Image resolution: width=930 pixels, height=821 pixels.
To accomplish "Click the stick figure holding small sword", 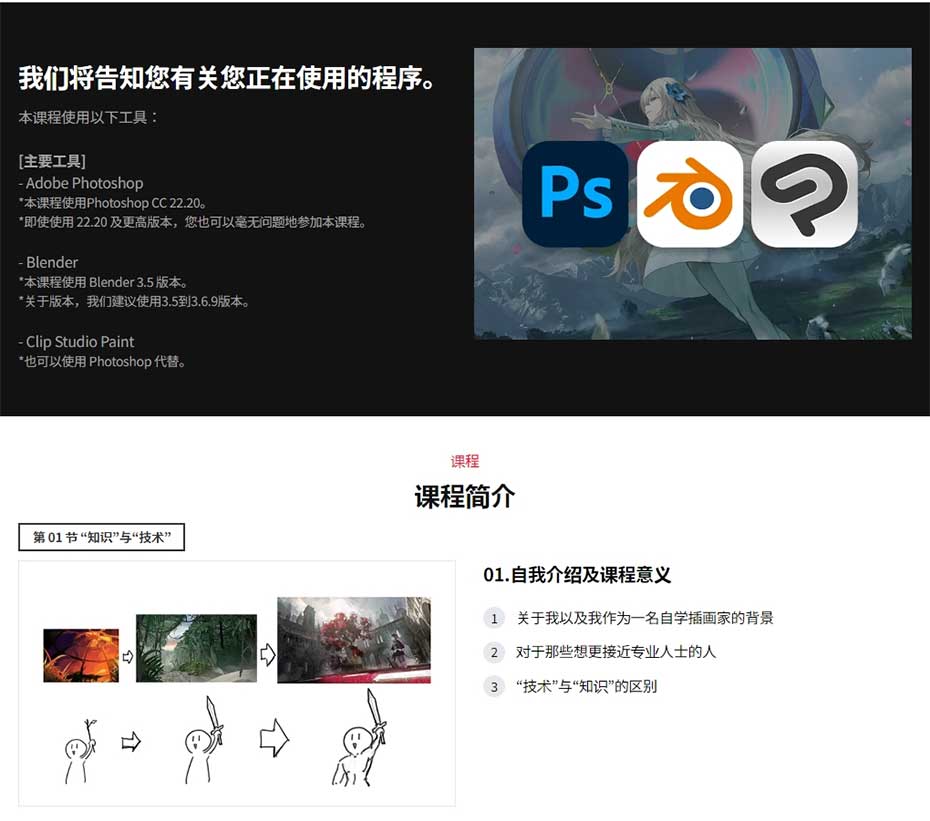I will [x=203, y=740].
